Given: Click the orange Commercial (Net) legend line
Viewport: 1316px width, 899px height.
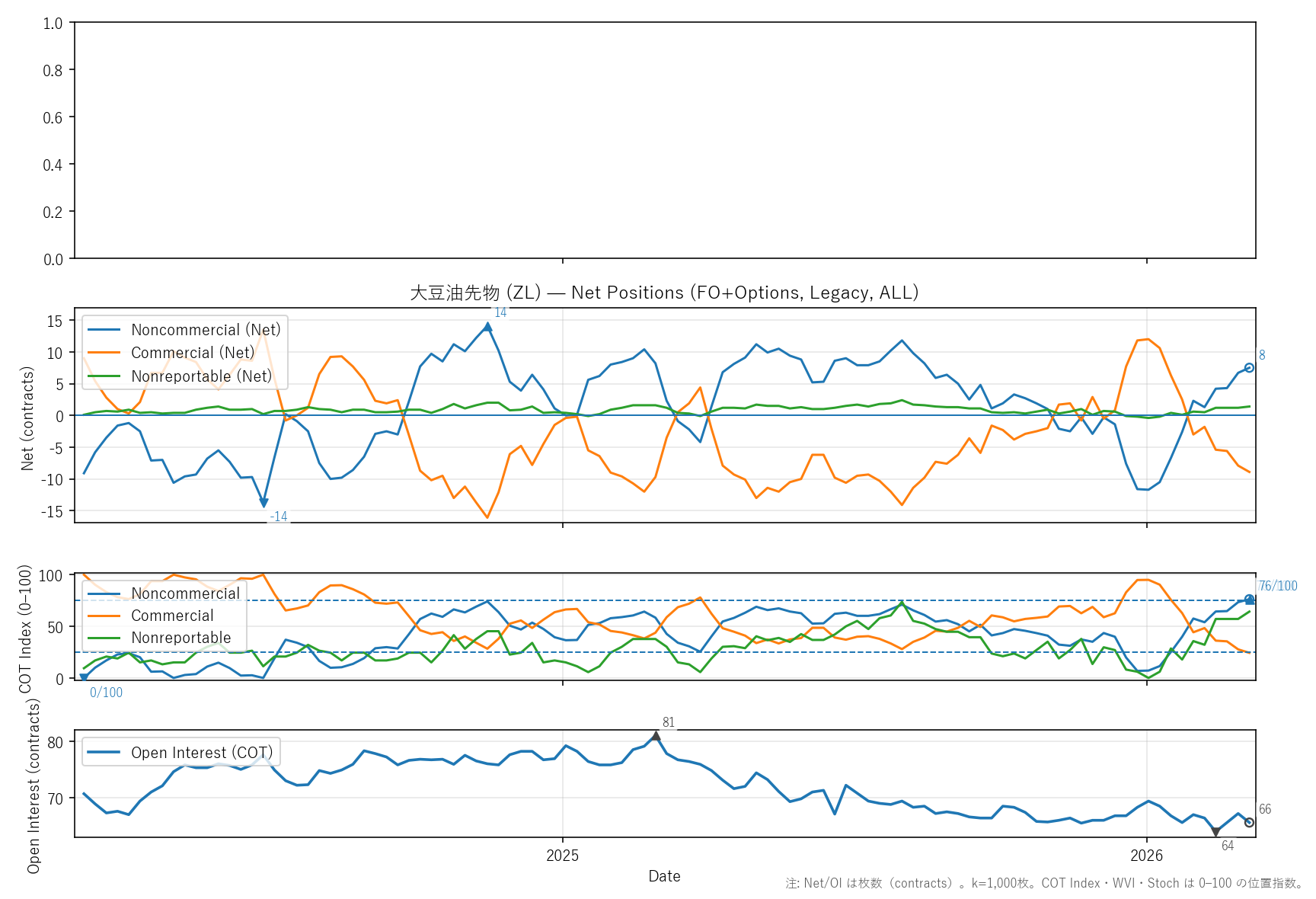Looking at the screenshot, I should coord(104,353).
